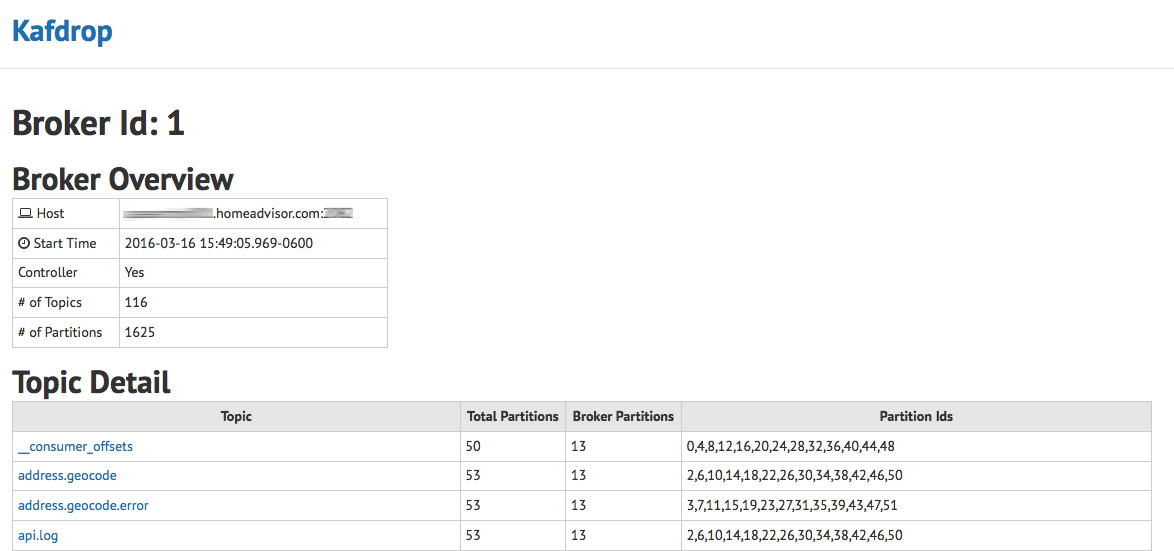The height and width of the screenshot is (551, 1174).
Task: Open the address.geocode.error topic link
Action: click(83, 506)
